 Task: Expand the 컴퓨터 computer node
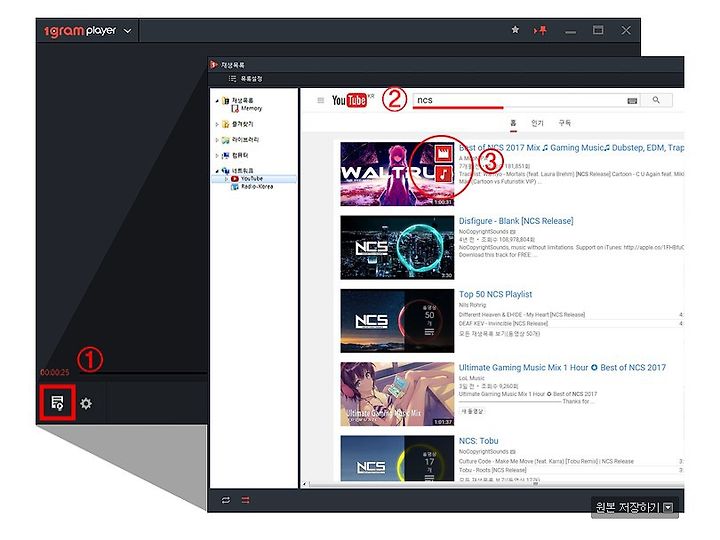pos(217,155)
